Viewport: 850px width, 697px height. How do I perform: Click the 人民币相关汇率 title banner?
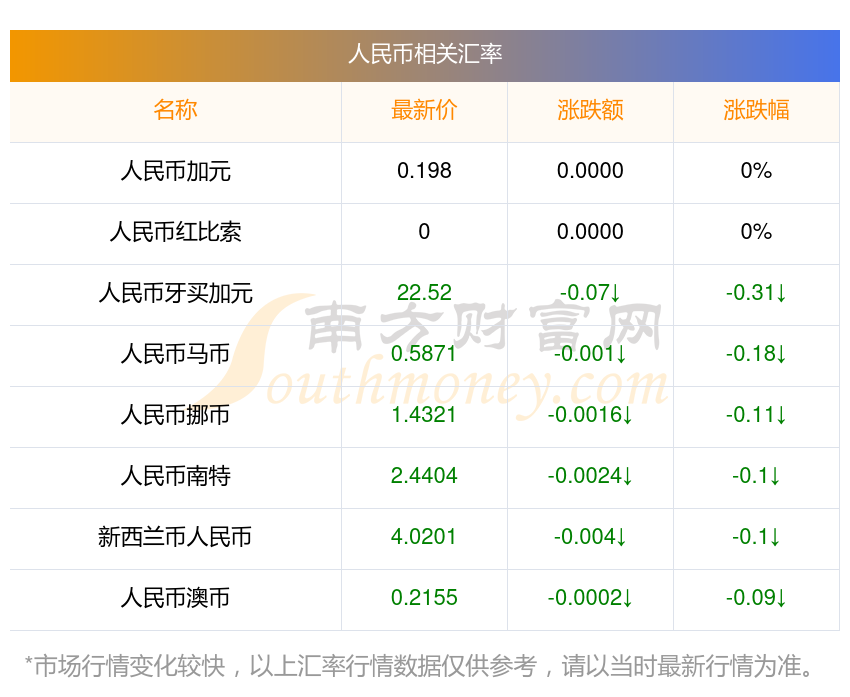point(425,54)
